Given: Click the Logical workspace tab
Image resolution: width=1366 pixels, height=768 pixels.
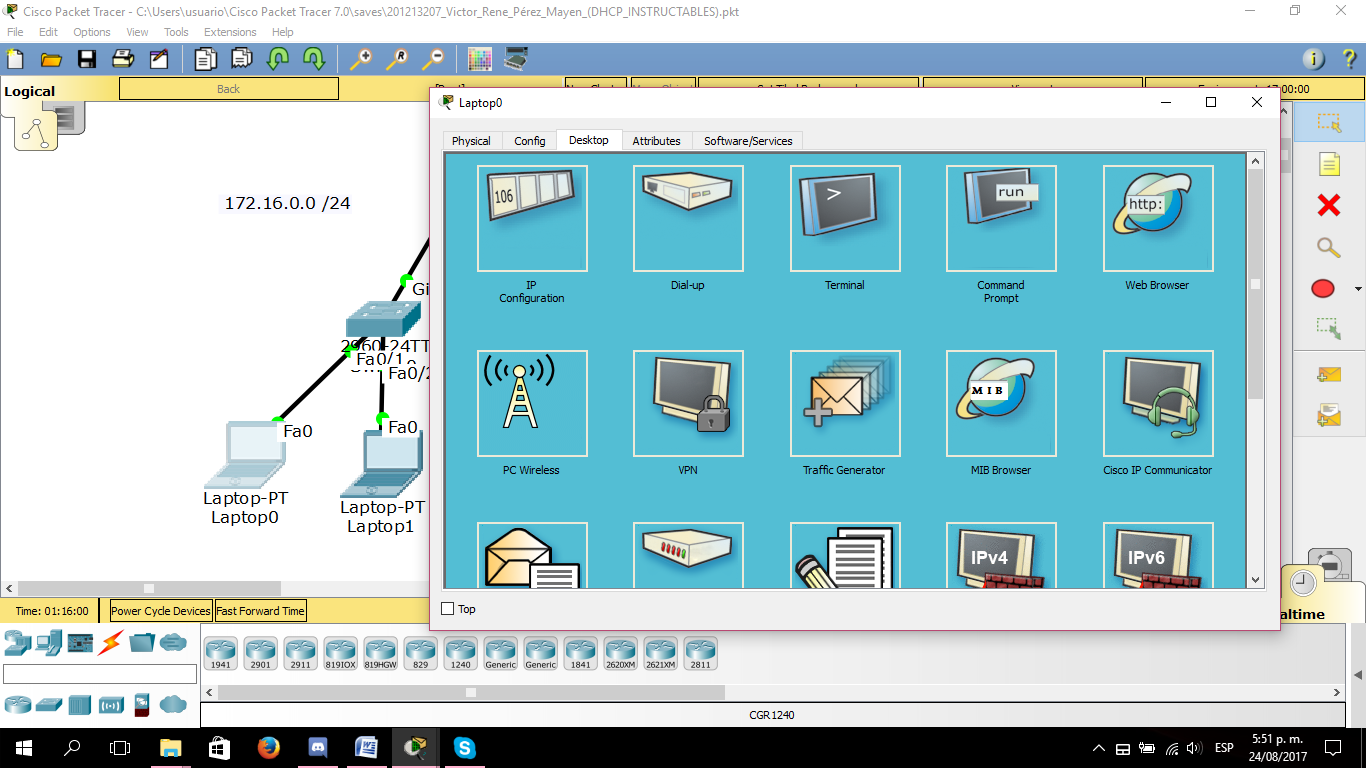Looking at the screenshot, I should coord(30,91).
